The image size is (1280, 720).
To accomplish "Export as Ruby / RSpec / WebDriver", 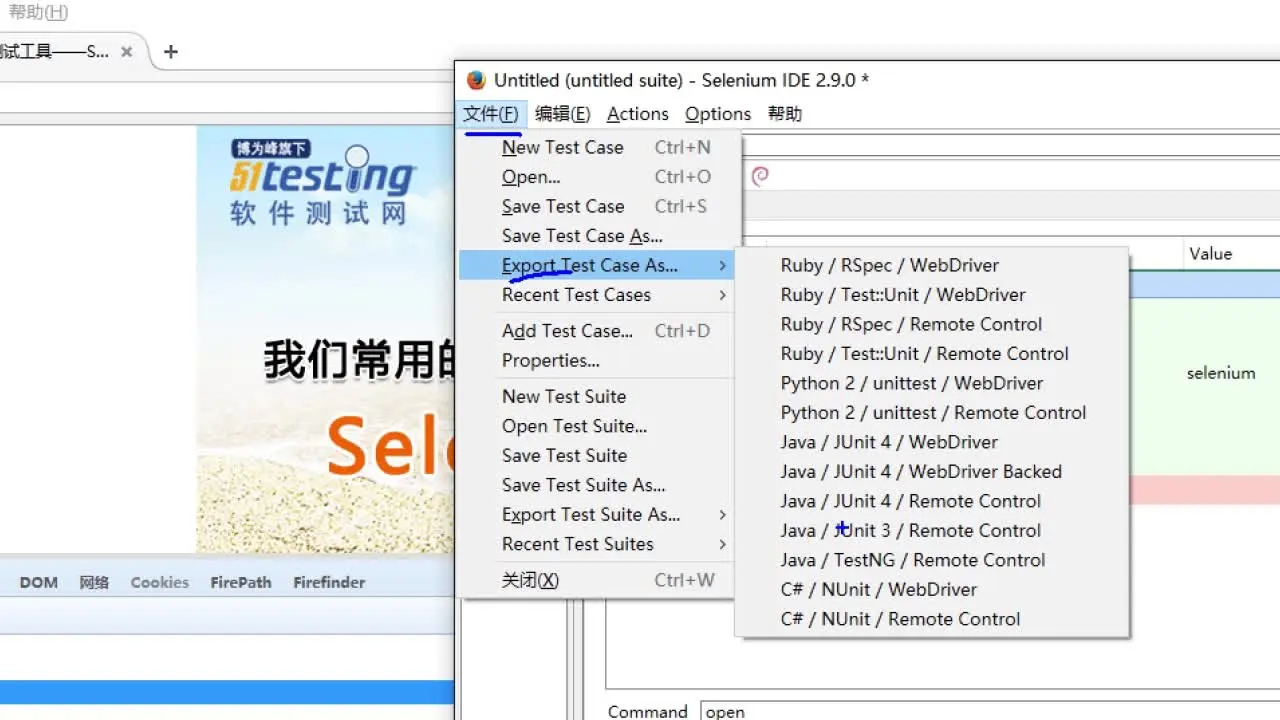I will point(932,265).
